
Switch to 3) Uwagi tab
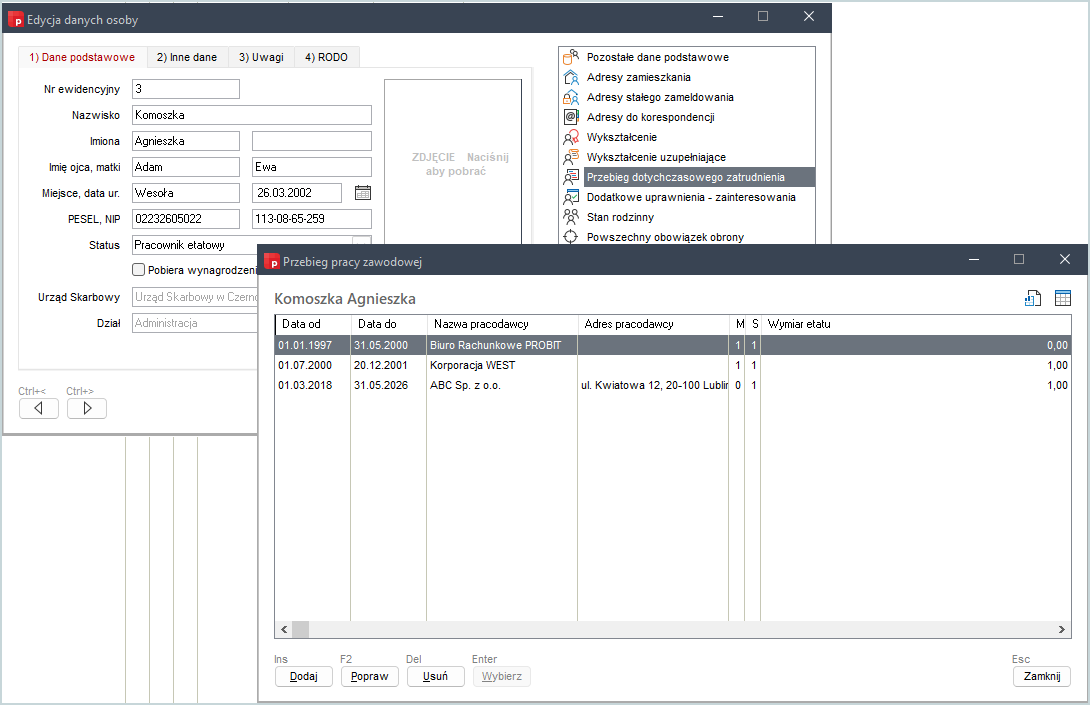[x=261, y=57]
